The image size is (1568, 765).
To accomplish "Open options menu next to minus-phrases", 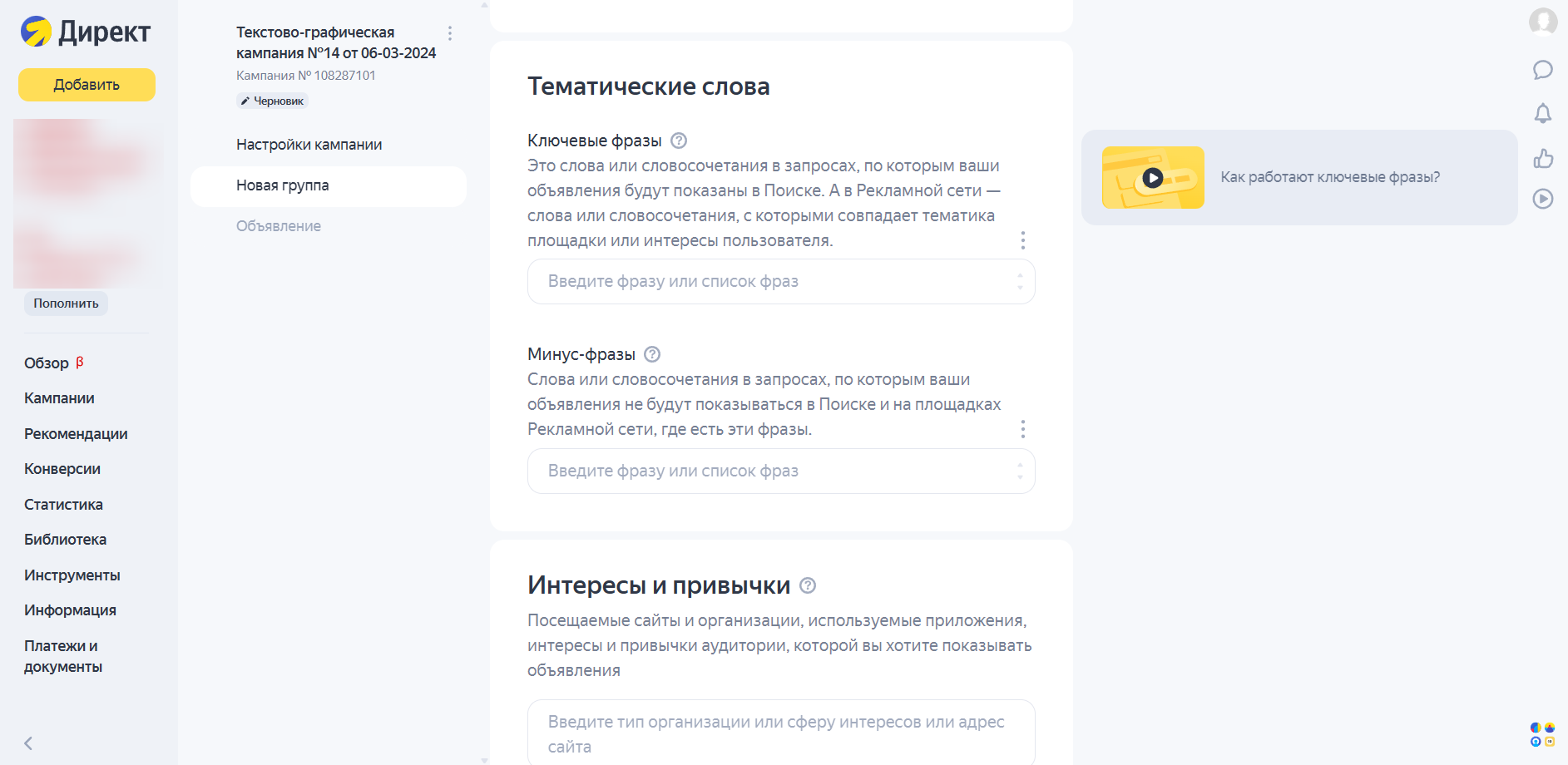I will click(x=1022, y=429).
